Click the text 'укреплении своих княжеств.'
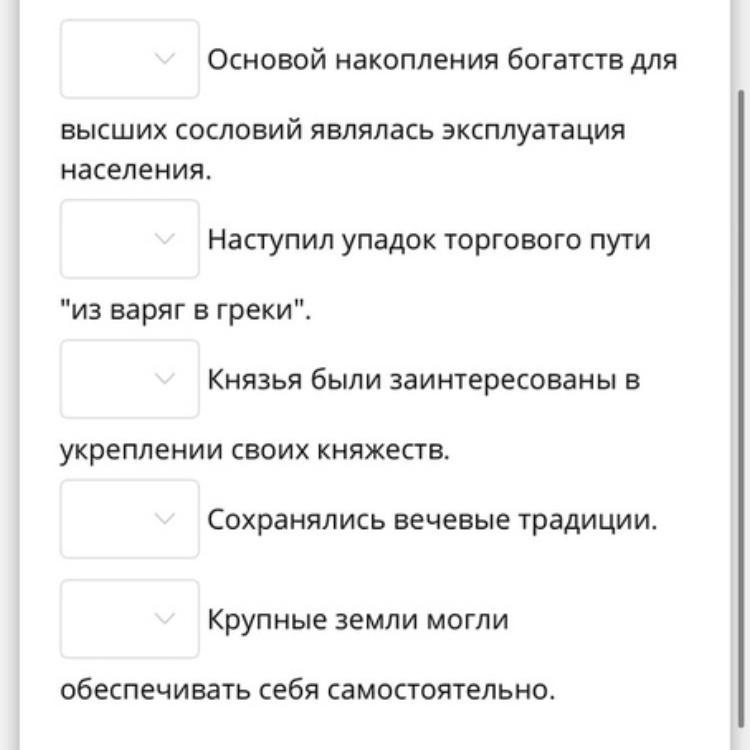The image size is (750, 750). coord(255,451)
